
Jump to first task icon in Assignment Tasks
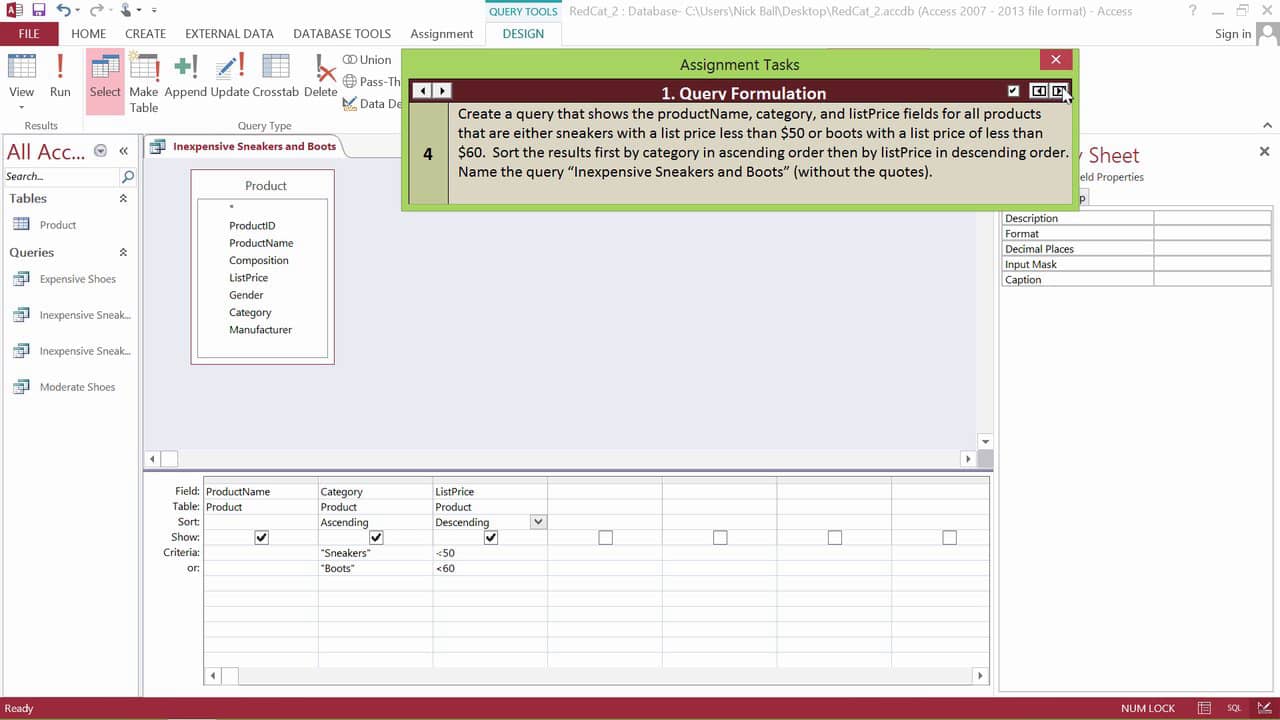pos(1039,91)
